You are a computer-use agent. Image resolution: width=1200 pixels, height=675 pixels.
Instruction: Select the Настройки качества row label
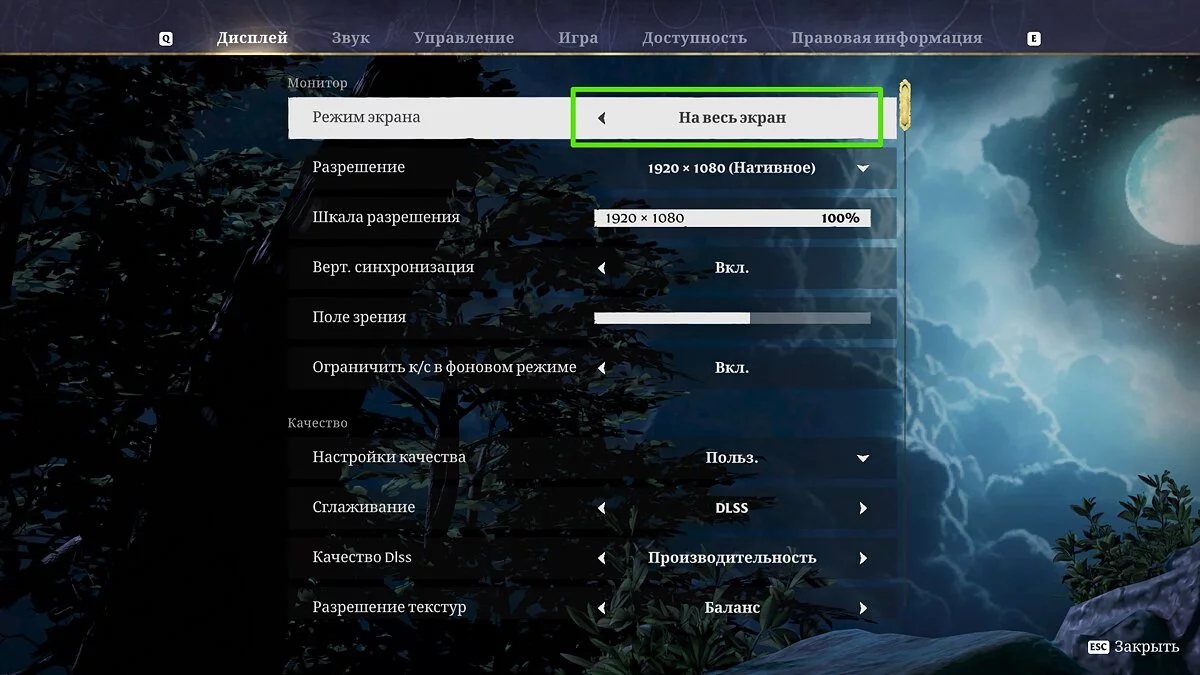click(x=389, y=457)
